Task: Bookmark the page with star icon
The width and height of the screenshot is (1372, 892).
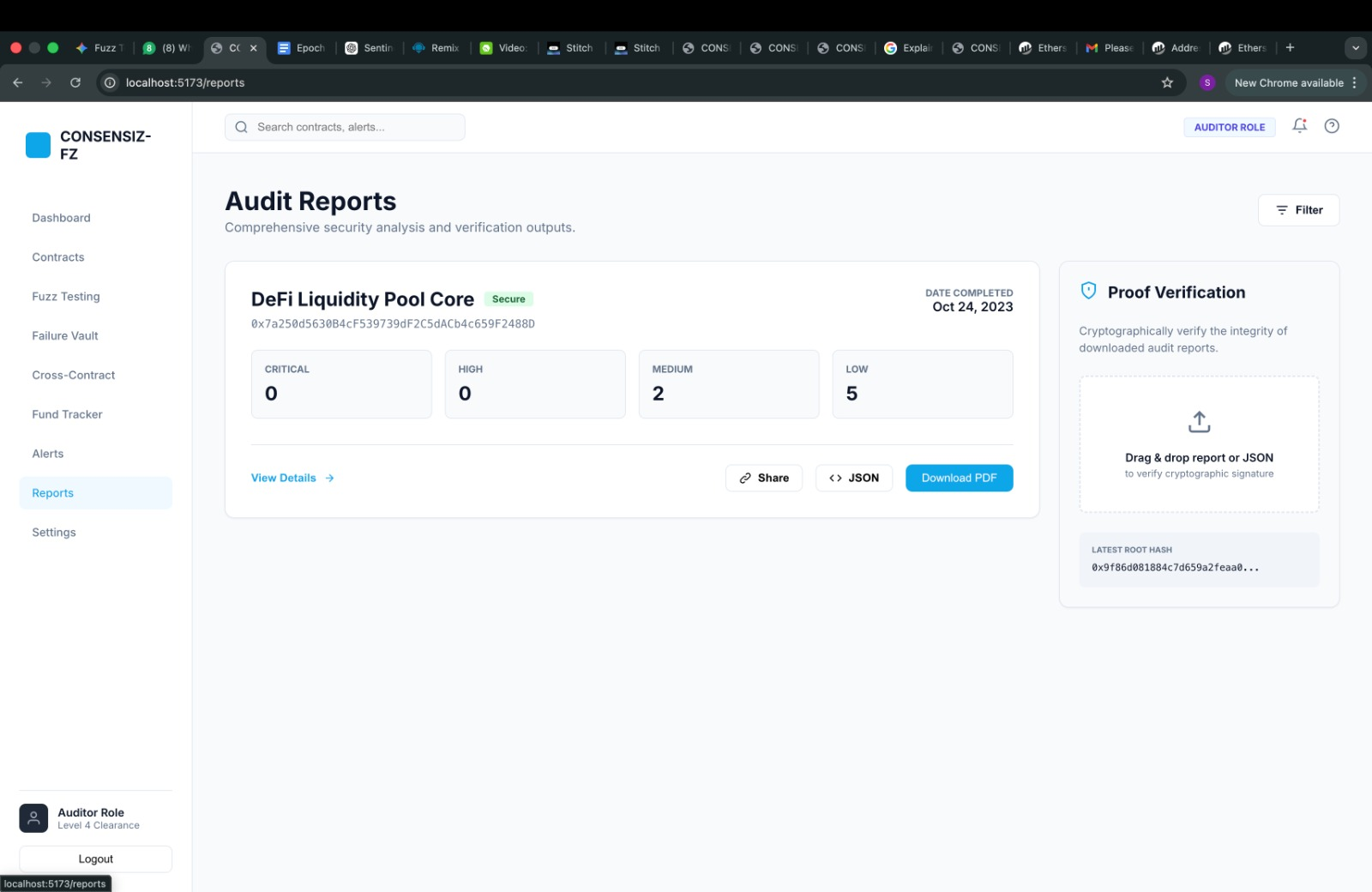Action: click(1167, 82)
